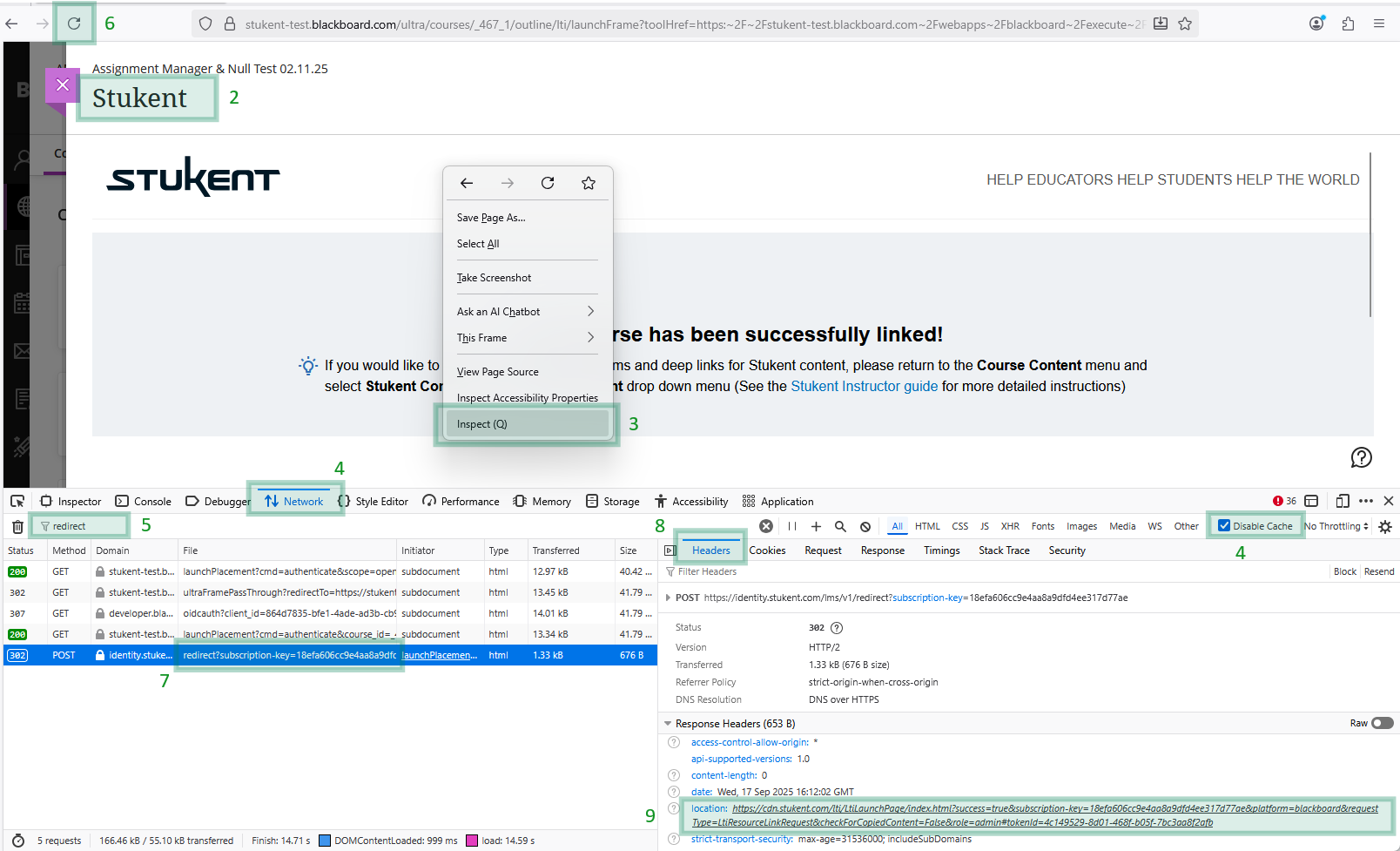Click the context menu back arrow
The width and height of the screenshot is (1400, 851).
coord(467,183)
